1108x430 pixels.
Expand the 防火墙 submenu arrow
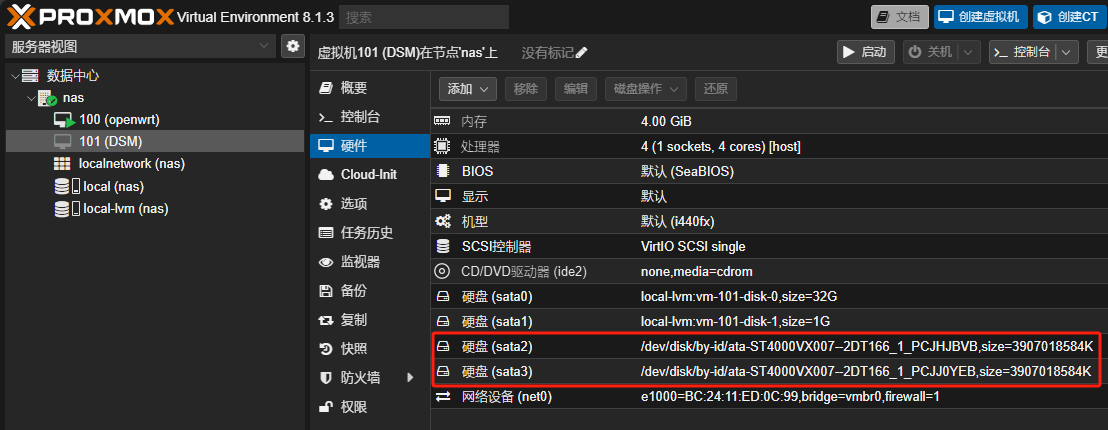coord(411,378)
